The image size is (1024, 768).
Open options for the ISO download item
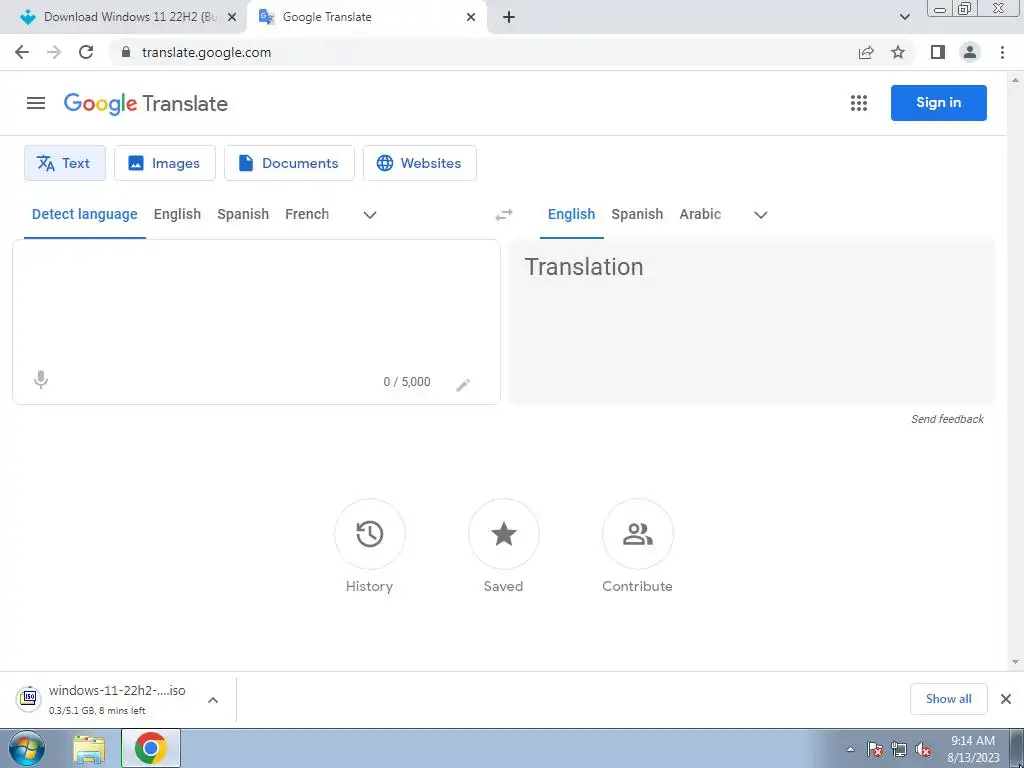(213, 700)
